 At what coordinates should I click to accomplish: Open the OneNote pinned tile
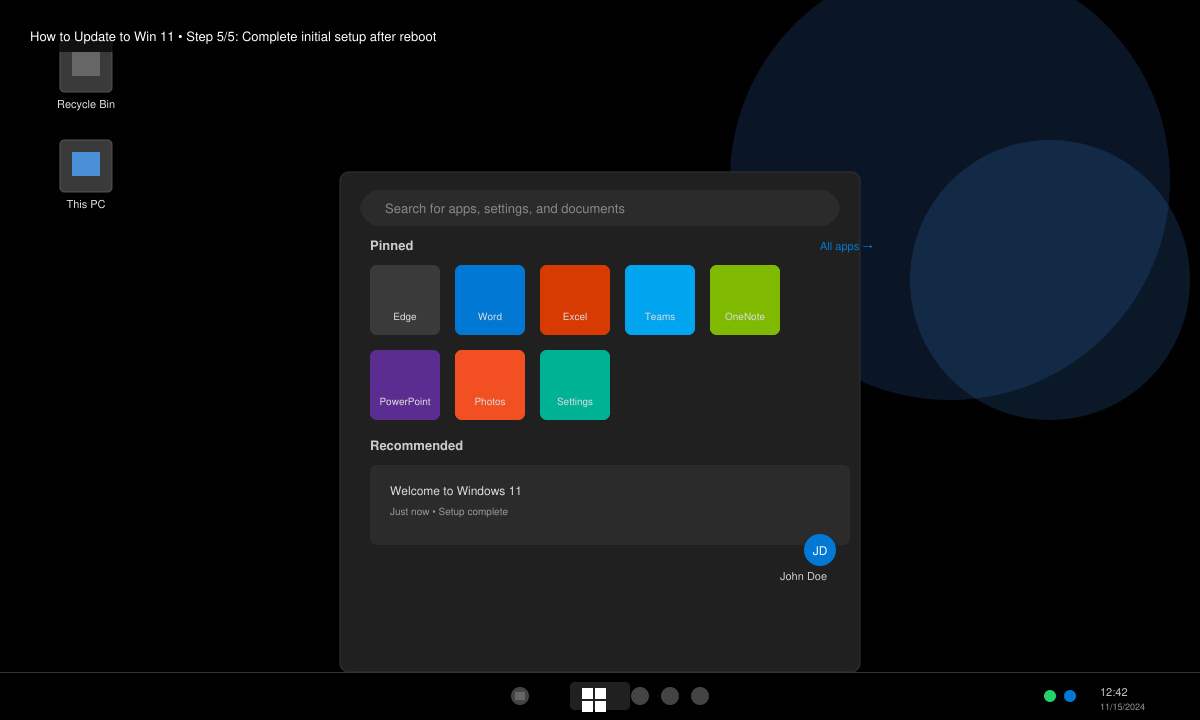[x=745, y=300]
